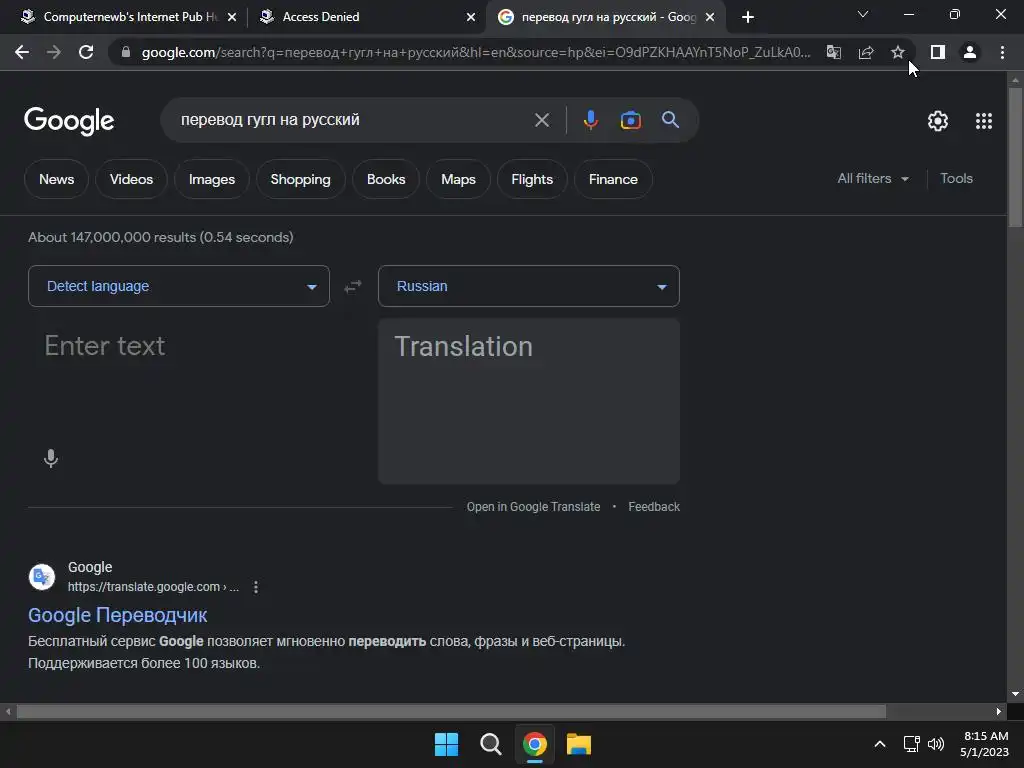Screen dimensions: 1024x768
Task: Click the translate-by-voice microphone
Action: click(51, 458)
